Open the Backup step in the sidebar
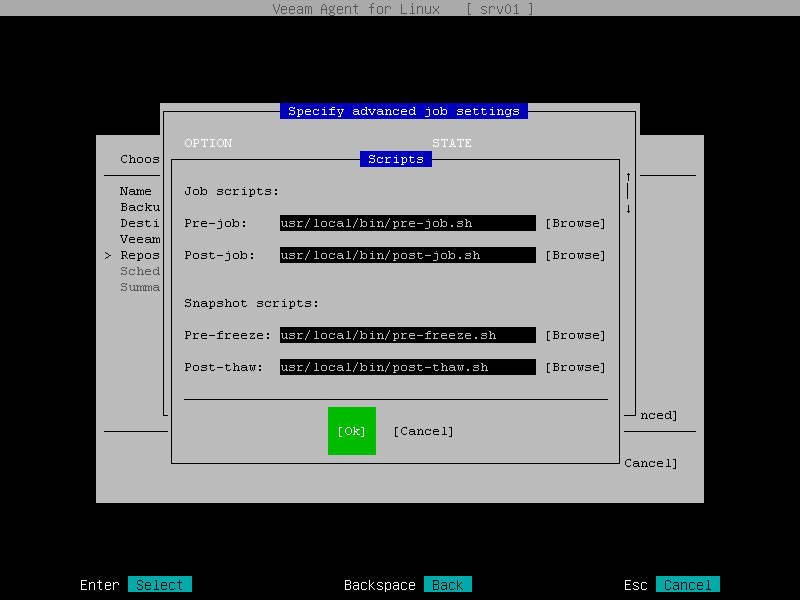The height and width of the screenshot is (600, 800). click(135, 206)
